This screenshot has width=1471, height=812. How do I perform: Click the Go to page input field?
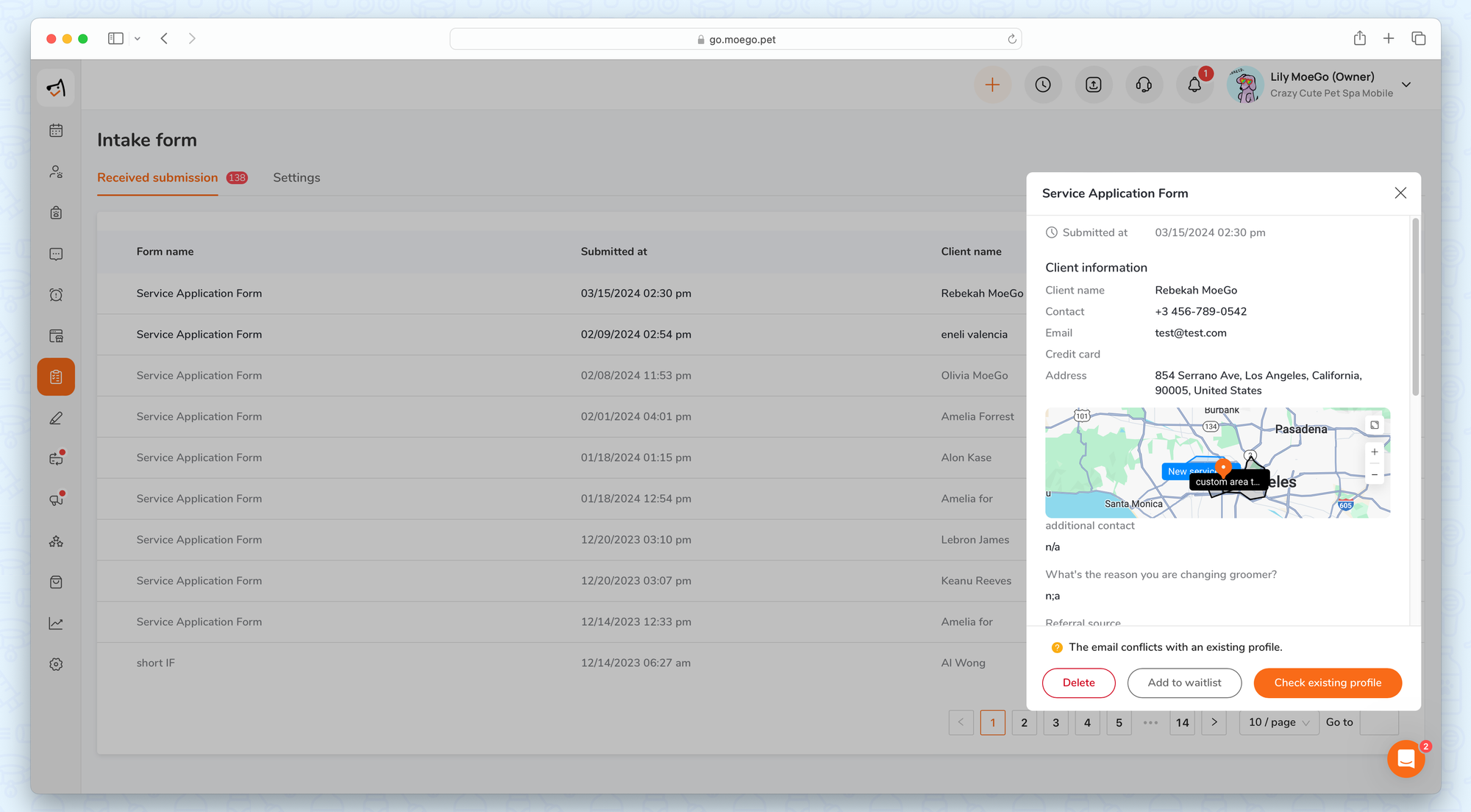point(1378,723)
